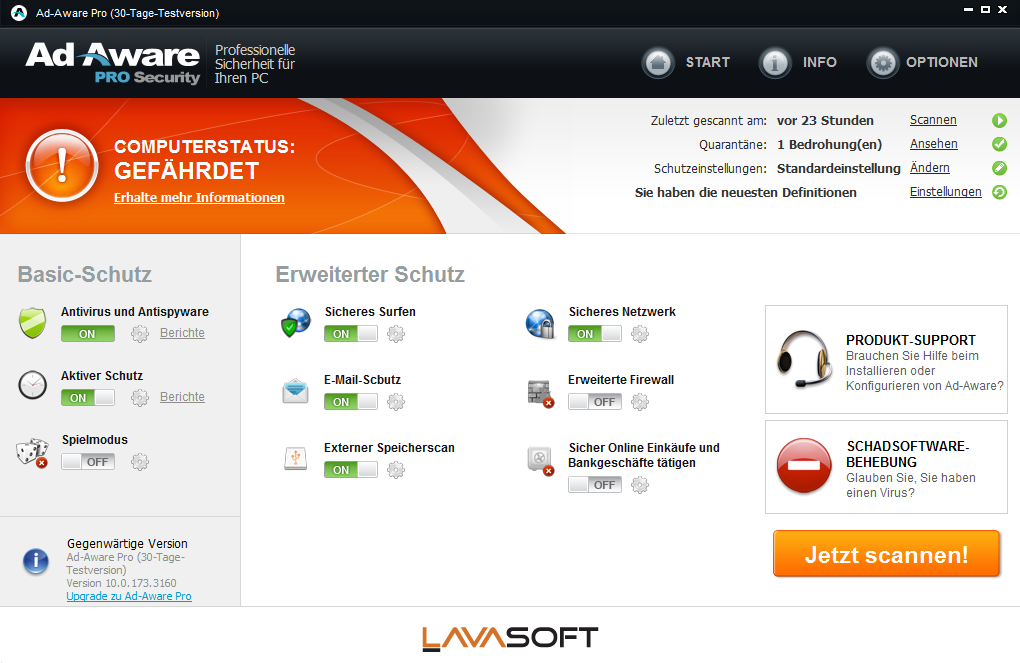Screen dimensions: 1020x663
Task: Enable the Spielmodus switch
Action: (x=88, y=462)
